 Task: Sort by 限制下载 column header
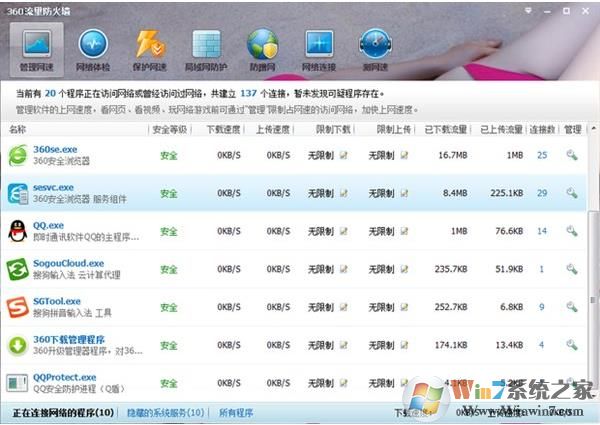pyautogui.click(x=333, y=130)
